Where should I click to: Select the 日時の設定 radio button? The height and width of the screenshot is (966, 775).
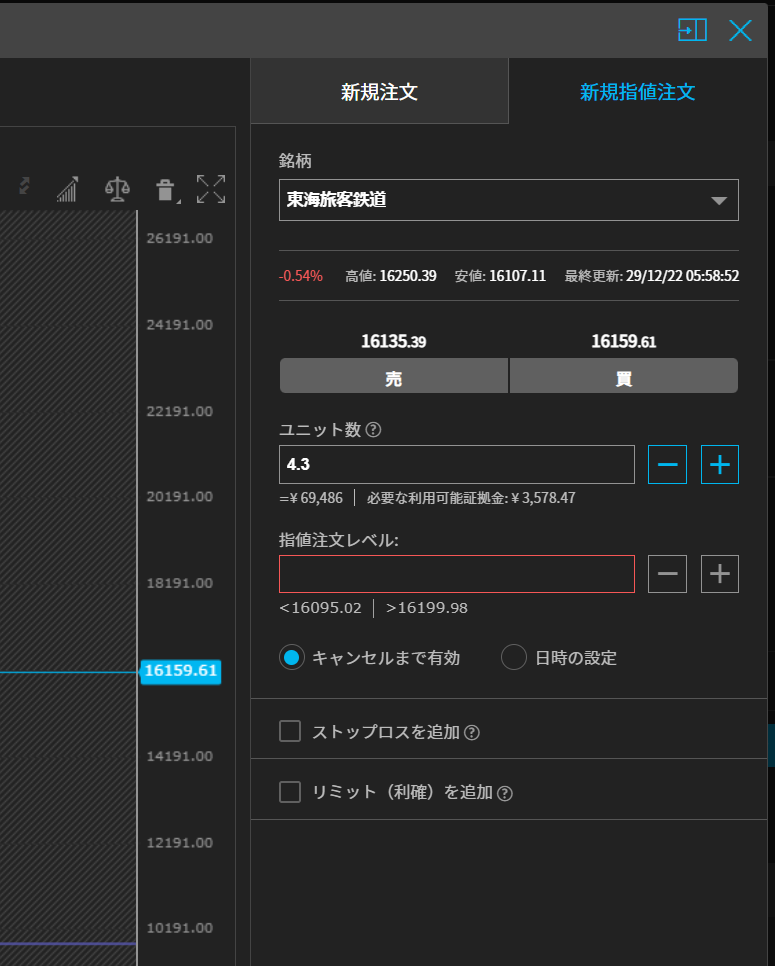coord(514,658)
